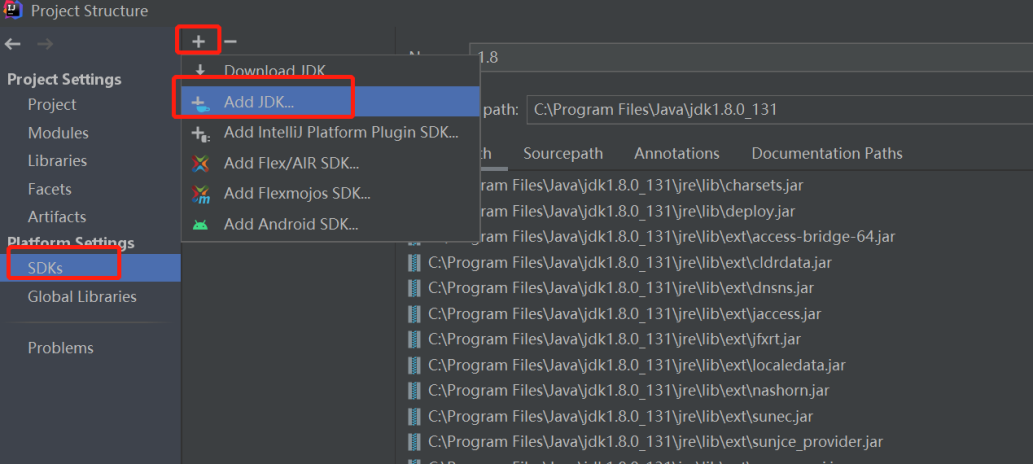Click the IntelliJ logo in the title bar

click(13, 10)
